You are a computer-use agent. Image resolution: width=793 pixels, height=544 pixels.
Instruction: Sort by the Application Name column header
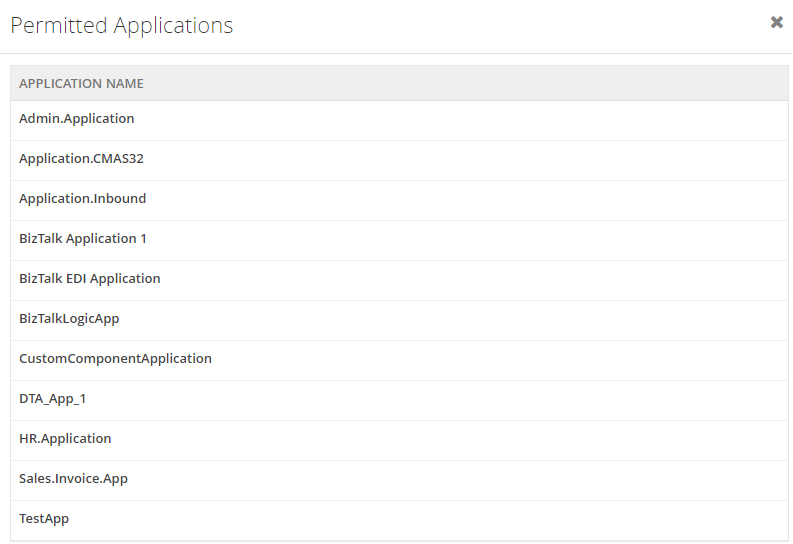pyautogui.click(x=81, y=83)
